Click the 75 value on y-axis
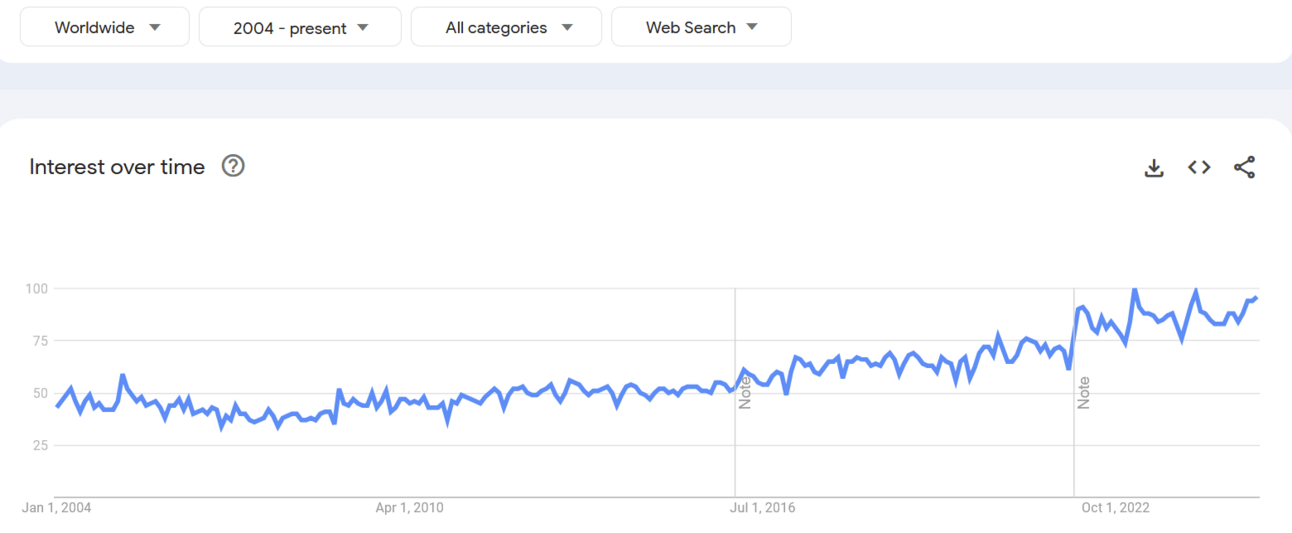The image size is (1292, 533). pyautogui.click(x=40, y=341)
